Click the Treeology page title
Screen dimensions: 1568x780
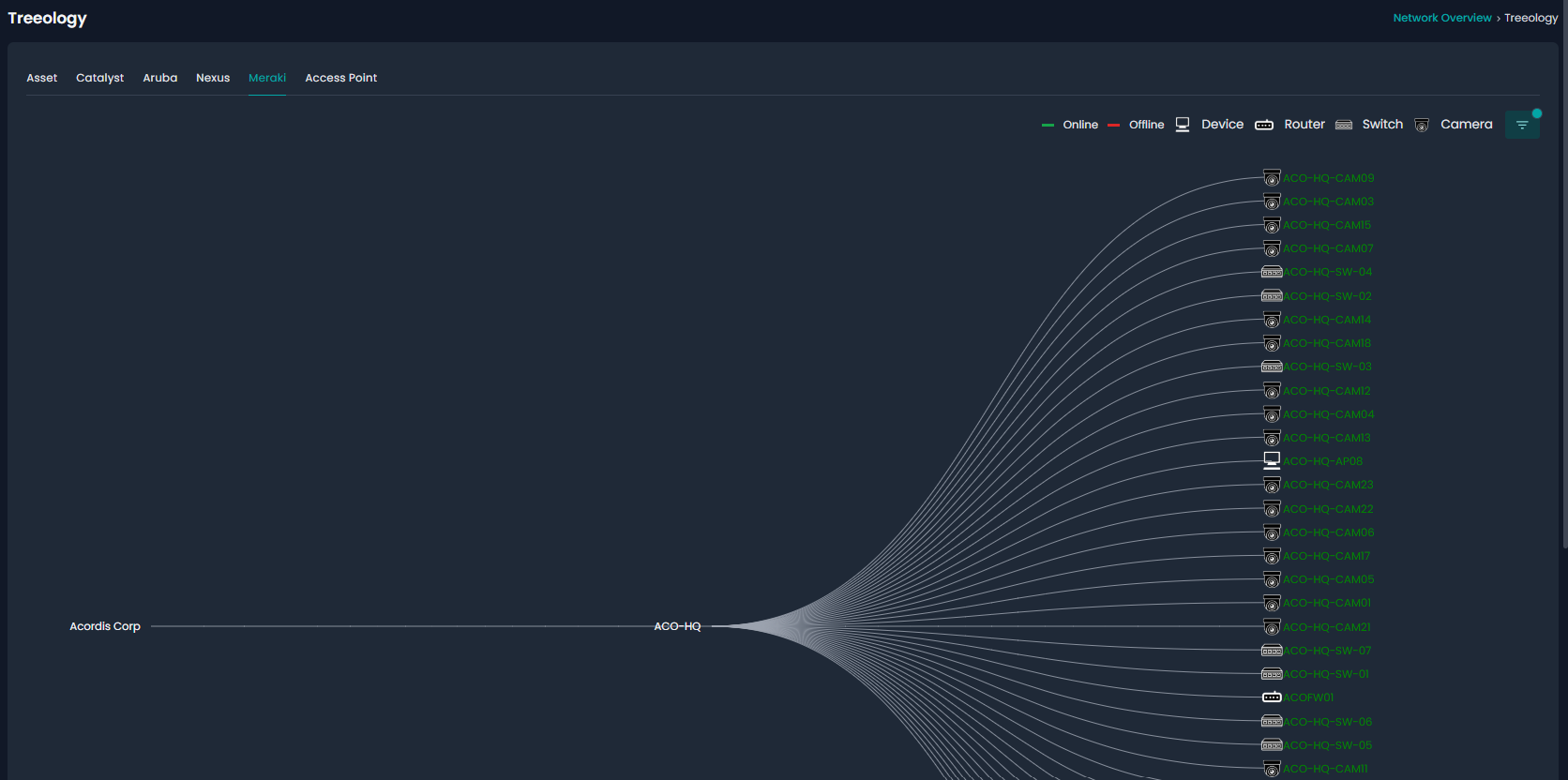[47, 18]
